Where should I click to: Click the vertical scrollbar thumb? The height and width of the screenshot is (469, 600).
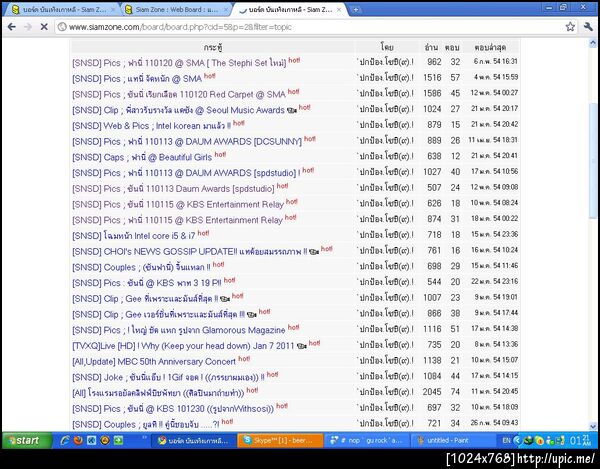tap(593, 161)
